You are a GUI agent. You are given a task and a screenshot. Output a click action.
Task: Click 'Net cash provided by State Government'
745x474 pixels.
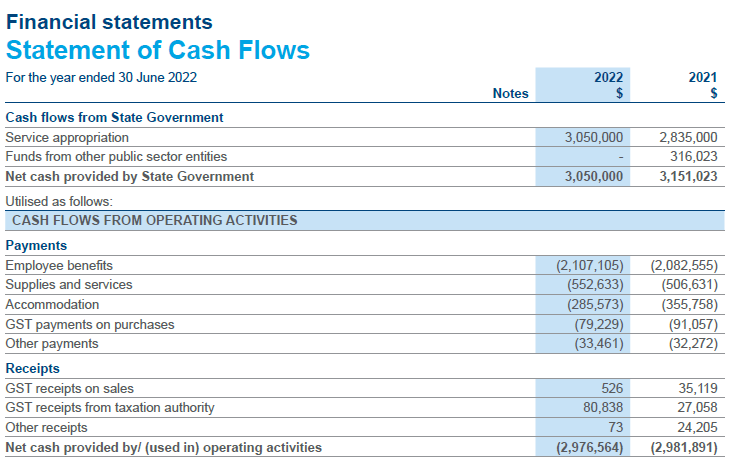coord(130,176)
